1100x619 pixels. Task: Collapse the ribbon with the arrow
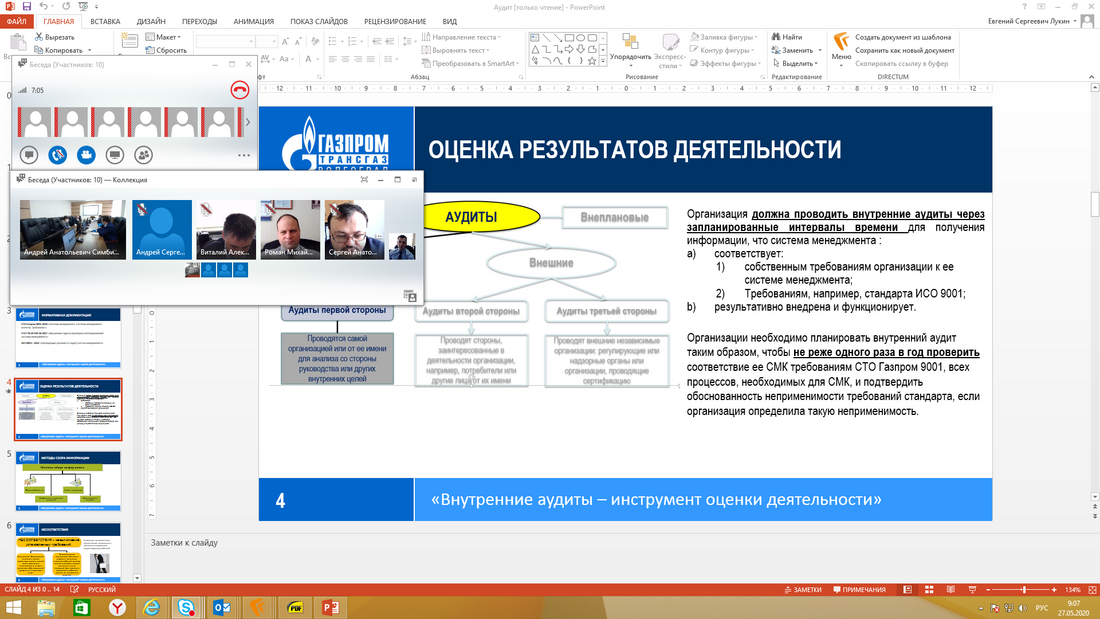pyautogui.click(x=1092, y=76)
